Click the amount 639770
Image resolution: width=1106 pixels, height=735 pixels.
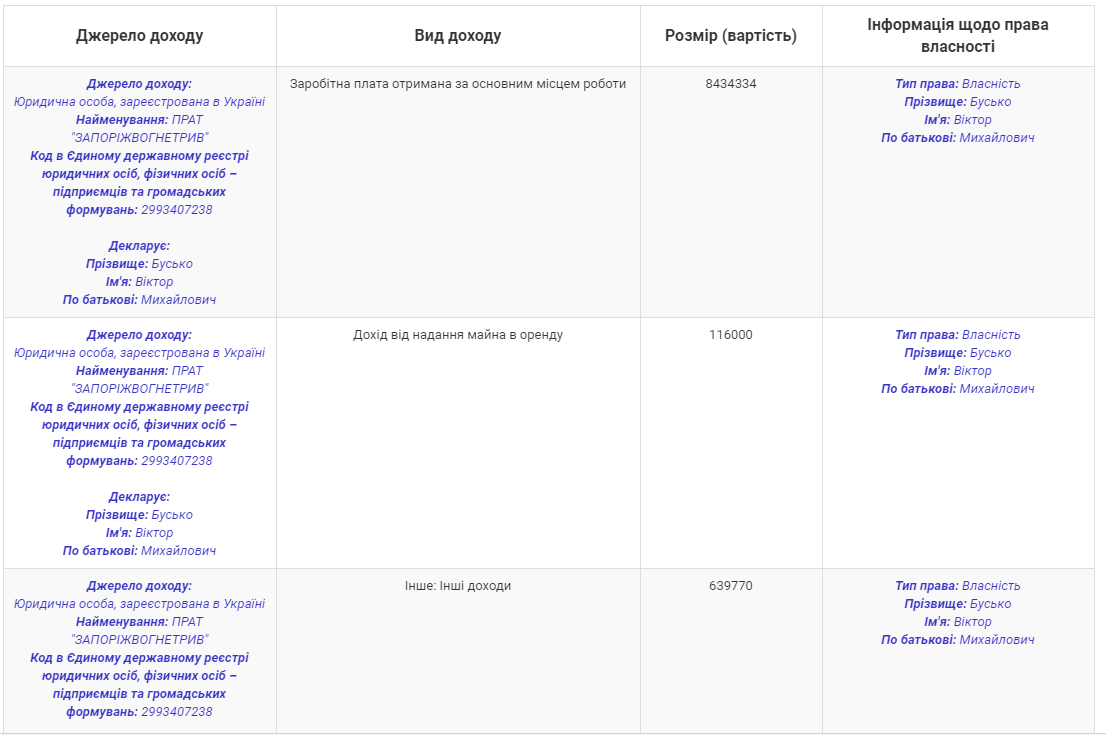click(731, 586)
